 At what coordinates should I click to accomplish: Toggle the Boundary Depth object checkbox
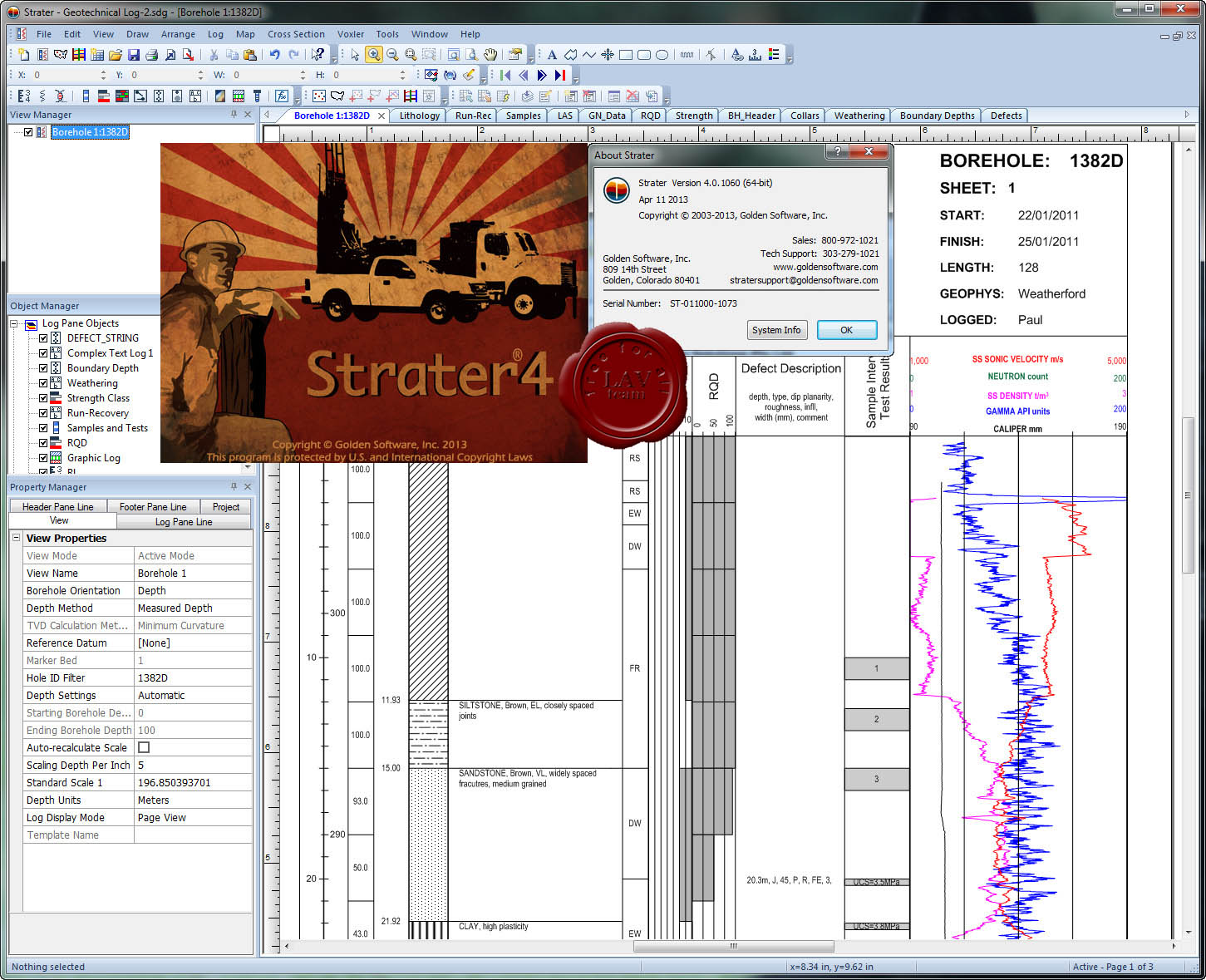[43, 368]
